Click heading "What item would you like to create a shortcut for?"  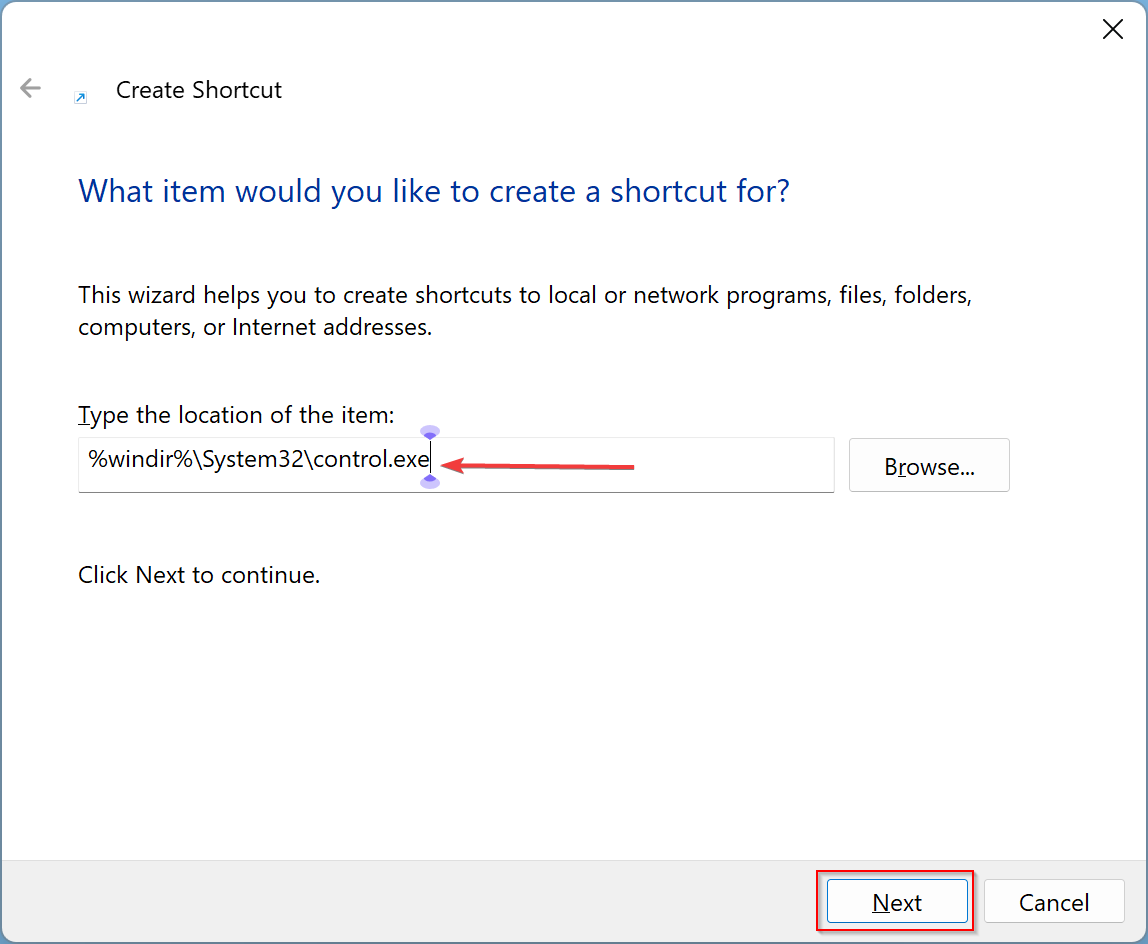pos(433,192)
